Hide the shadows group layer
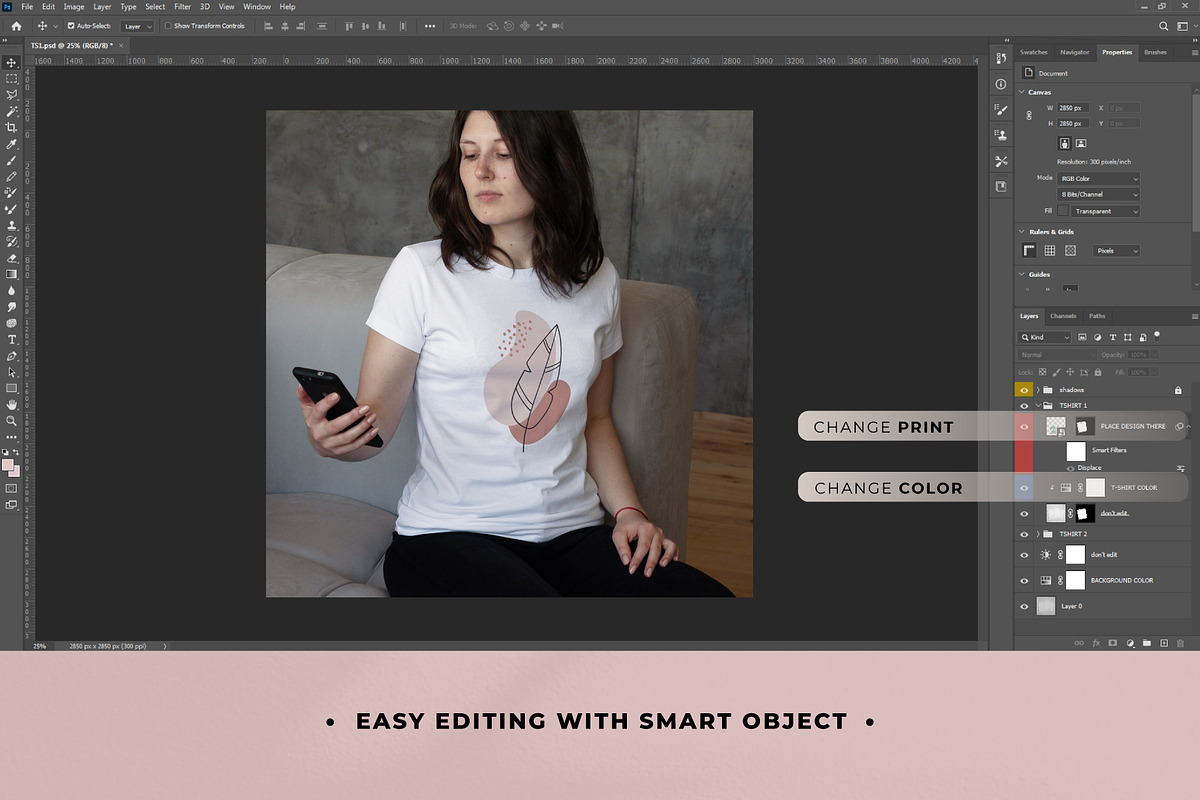Image resolution: width=1200 pixels, height=800 pixels. tap(1024, 390)
